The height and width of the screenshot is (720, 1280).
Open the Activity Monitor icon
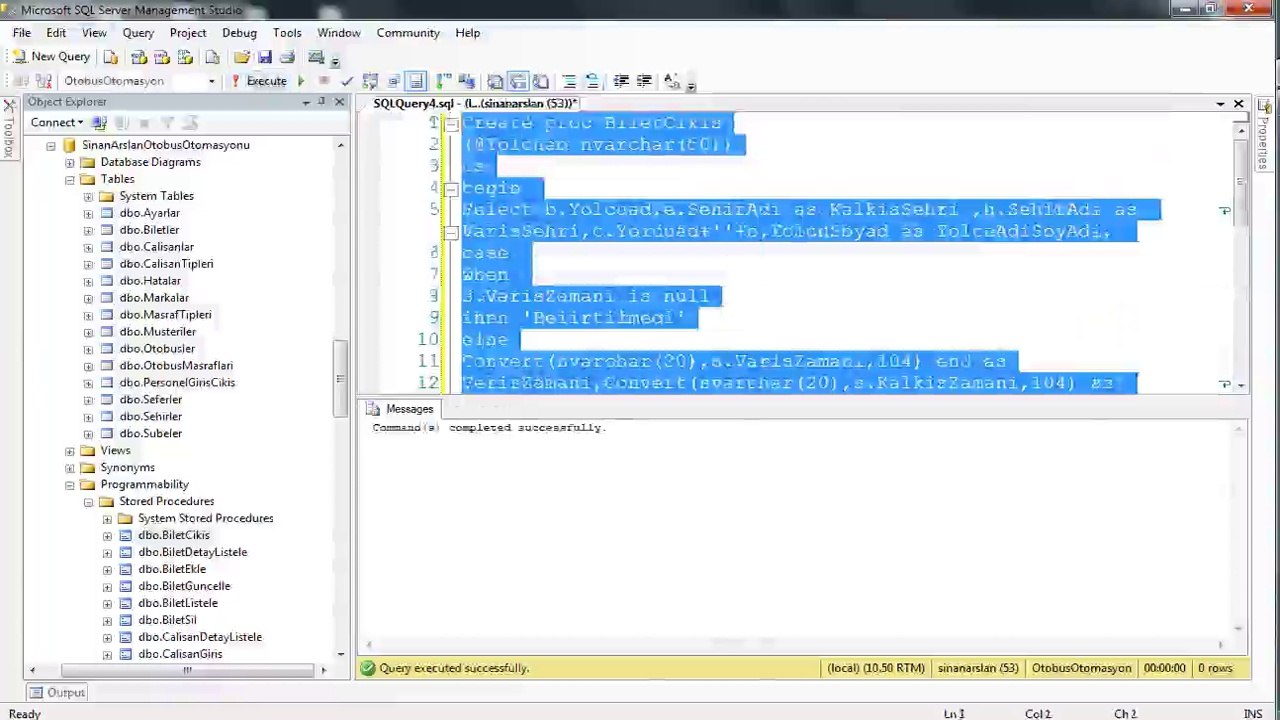[x=316, y=57]
